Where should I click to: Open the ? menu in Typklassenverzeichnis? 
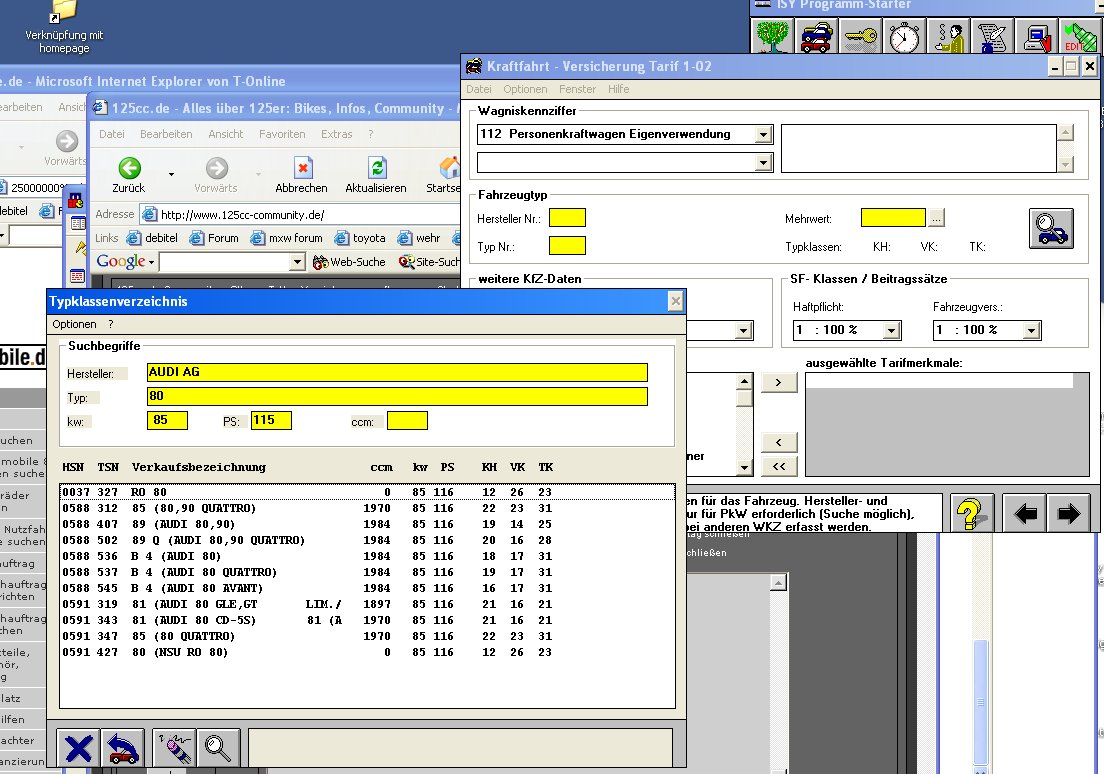111,324
